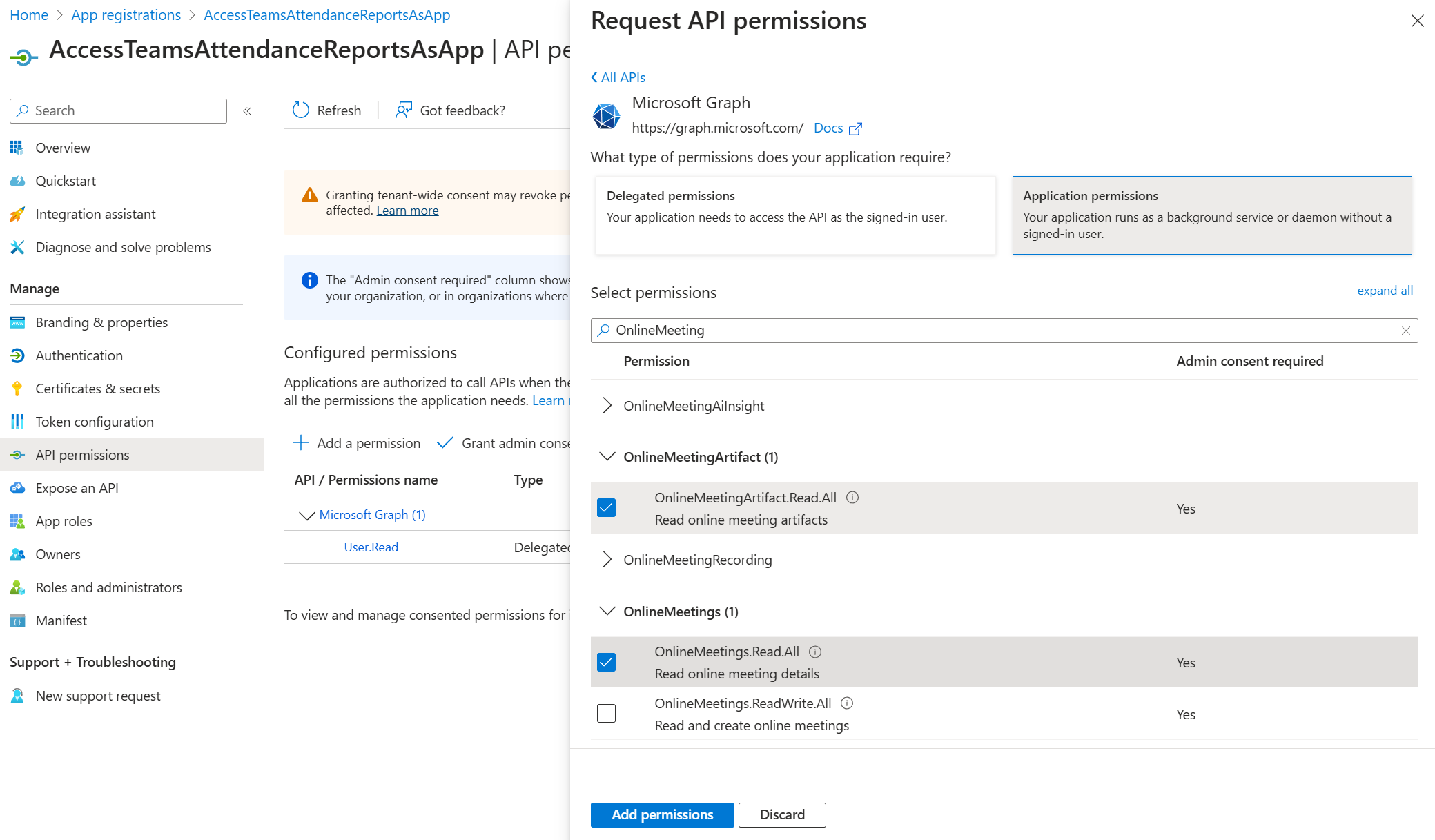
Task: Close the Request API permissions panel
Action: click(1418, 21)
